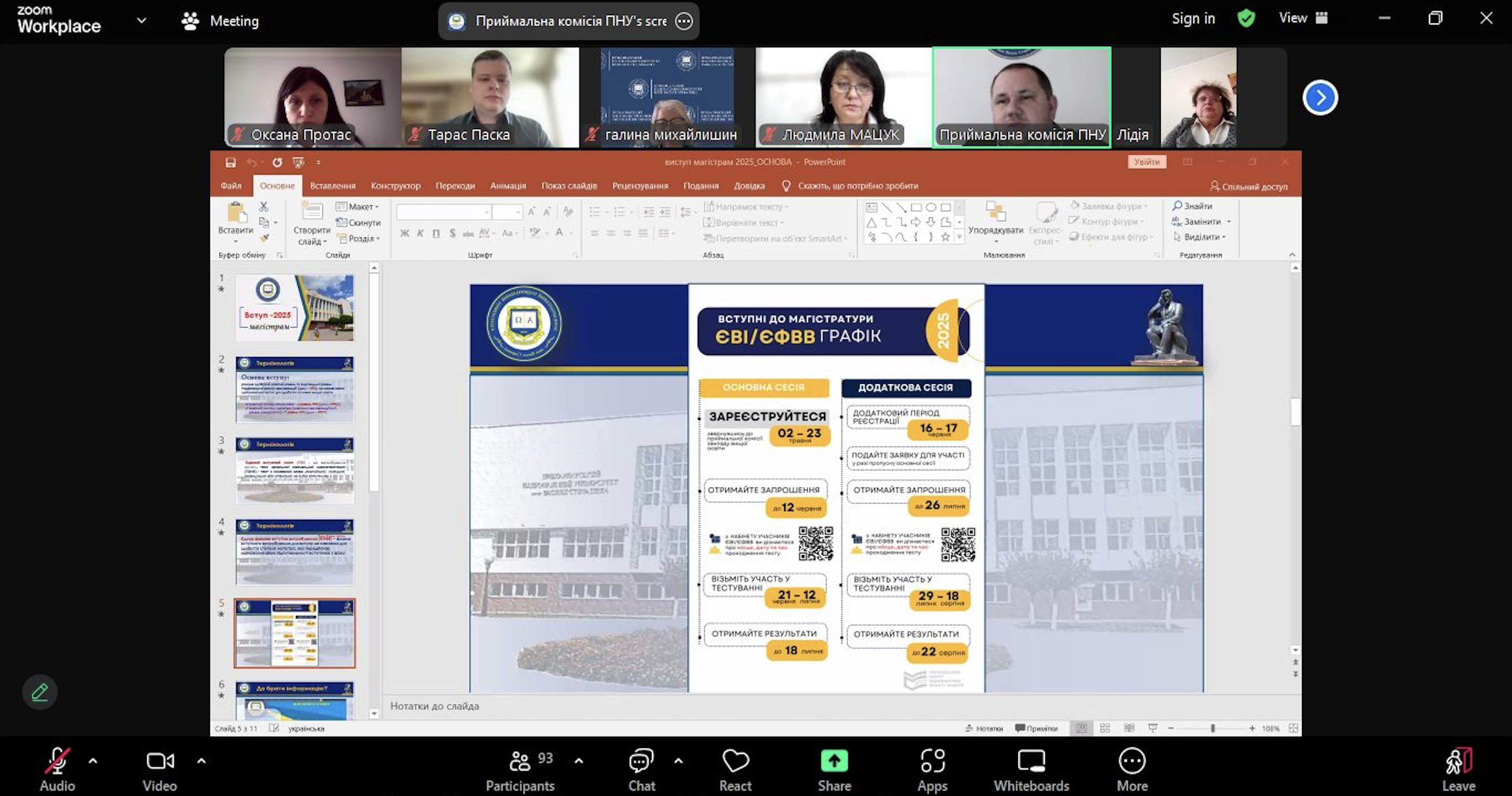Open the Whiteboards icon

(x=1031, y=761)
